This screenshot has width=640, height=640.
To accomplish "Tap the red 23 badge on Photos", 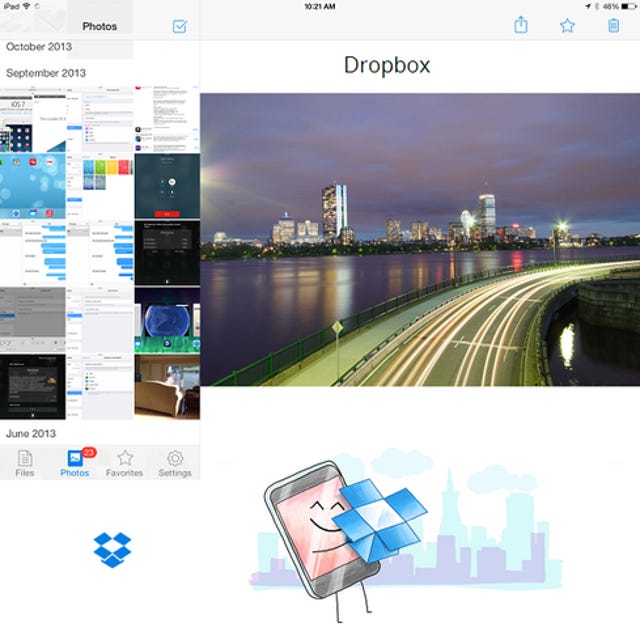I will pos(89,452).
